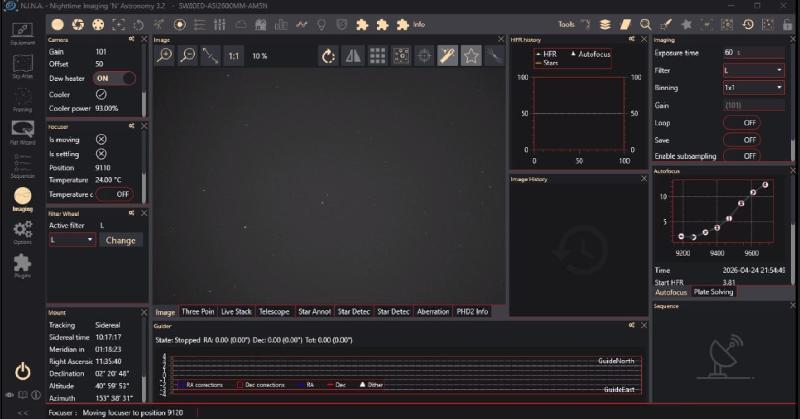Open the Filter Wheel L filter dropdown
800x419 pixels.
[72, 239]
